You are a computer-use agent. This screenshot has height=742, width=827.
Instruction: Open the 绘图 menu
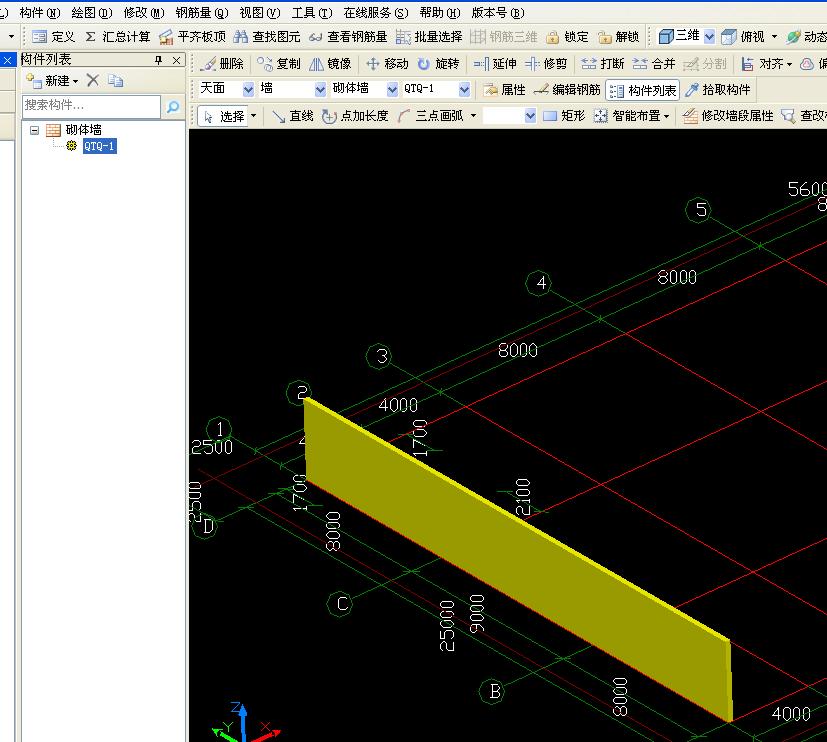click(x=92, y=12)
